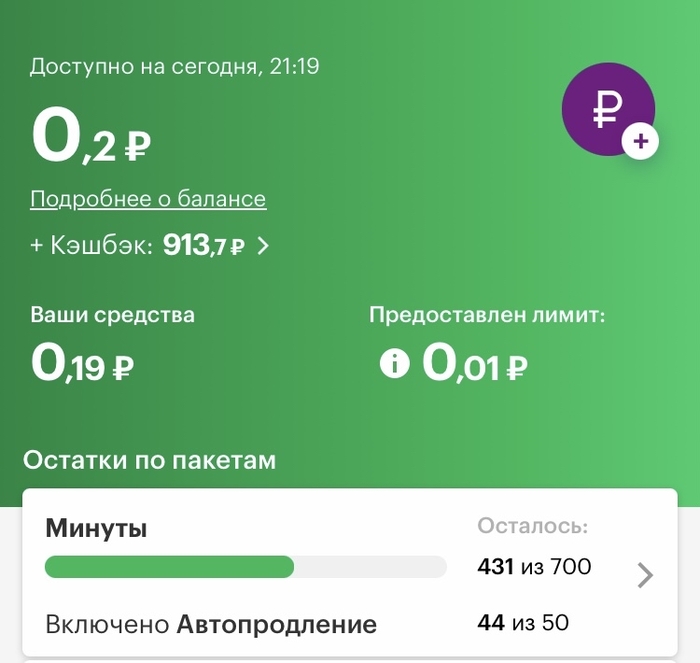Open the «Подробнее о балансе» link

(x=148, y=199)
